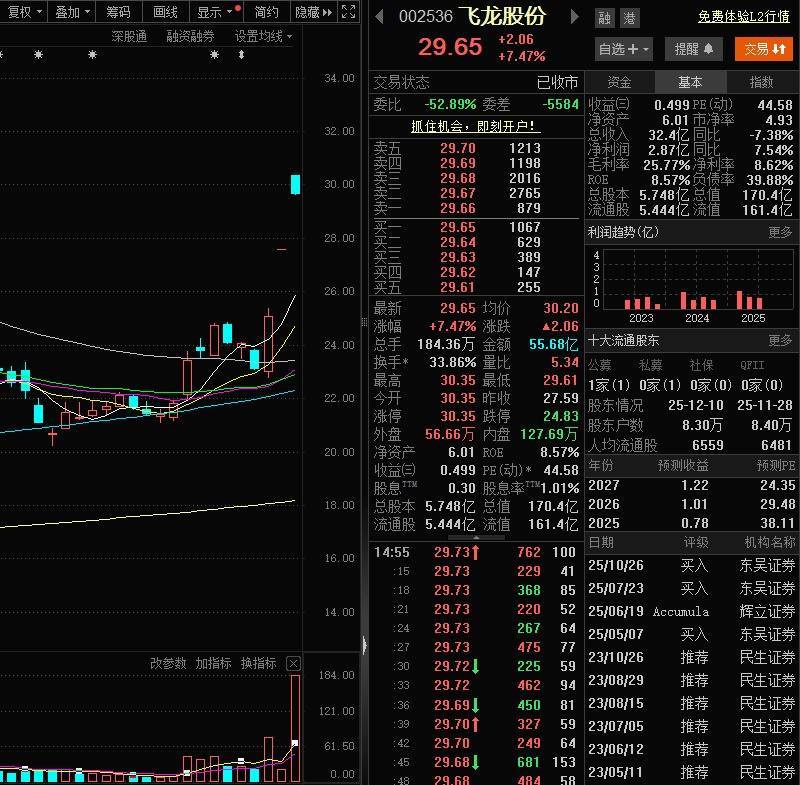The width and height of the screenshot is (800, 785).
Task: Open the 自选 watchlist dropdown
Action: tap(623, 48)
